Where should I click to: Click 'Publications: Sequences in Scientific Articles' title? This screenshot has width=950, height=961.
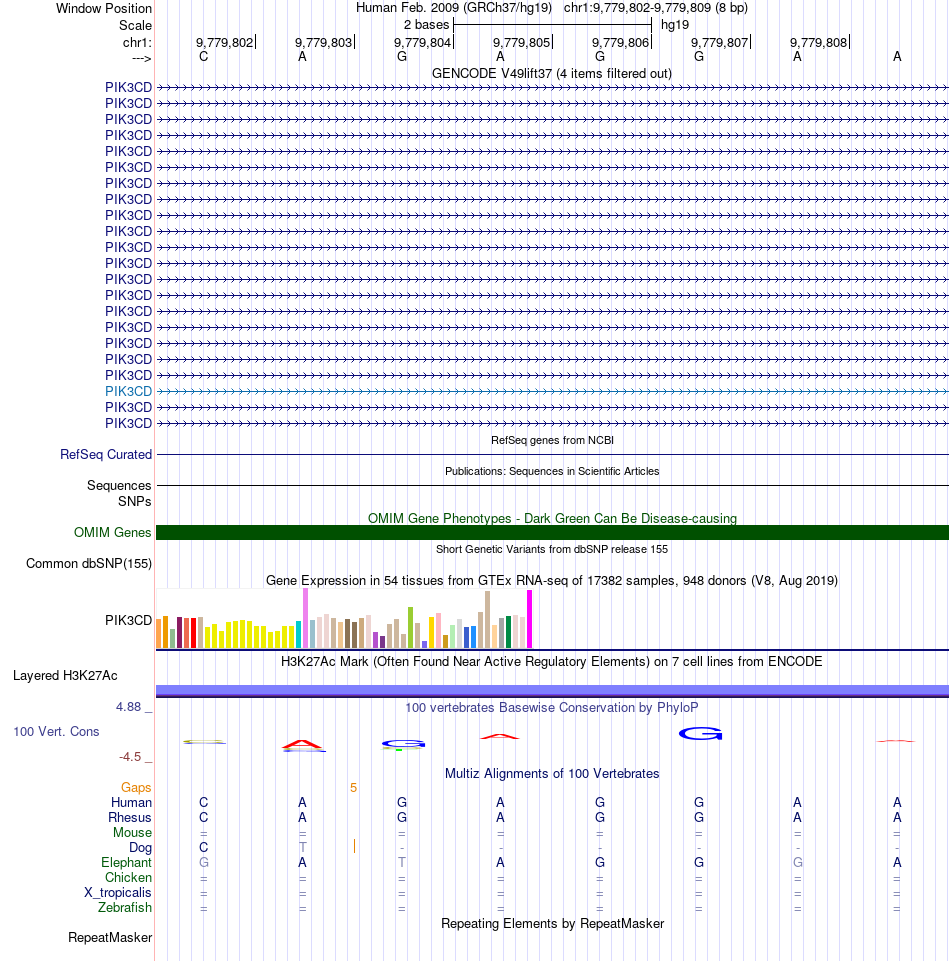pyautogui.click(x=552, y=471)
